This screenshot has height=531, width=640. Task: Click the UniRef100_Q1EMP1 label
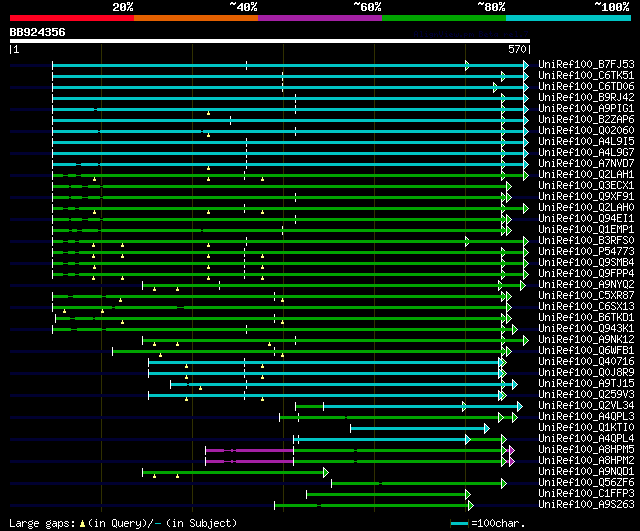tap(586, 230)
